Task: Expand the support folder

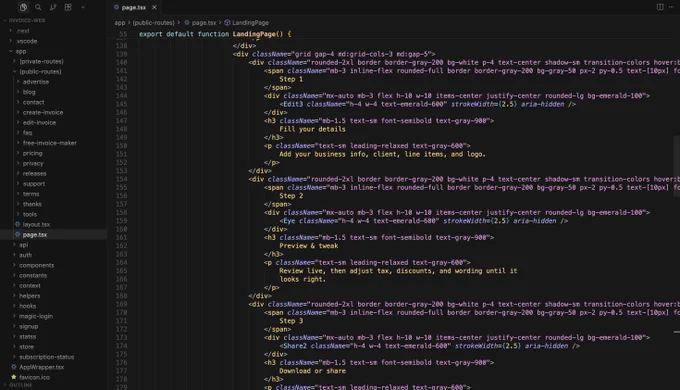Action: tap(34, 184)
